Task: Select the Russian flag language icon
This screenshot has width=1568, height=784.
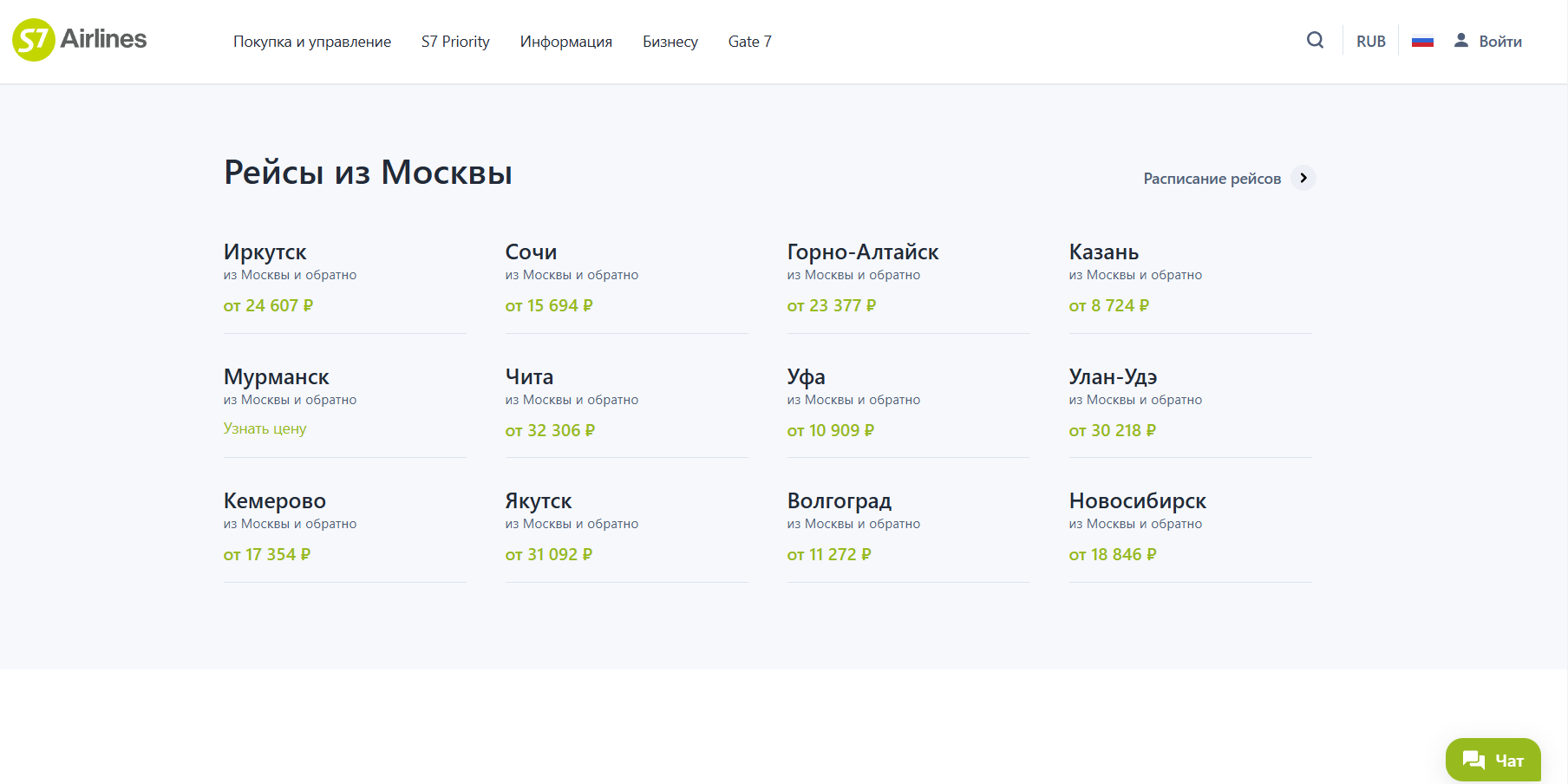Action: [1422, 41]
